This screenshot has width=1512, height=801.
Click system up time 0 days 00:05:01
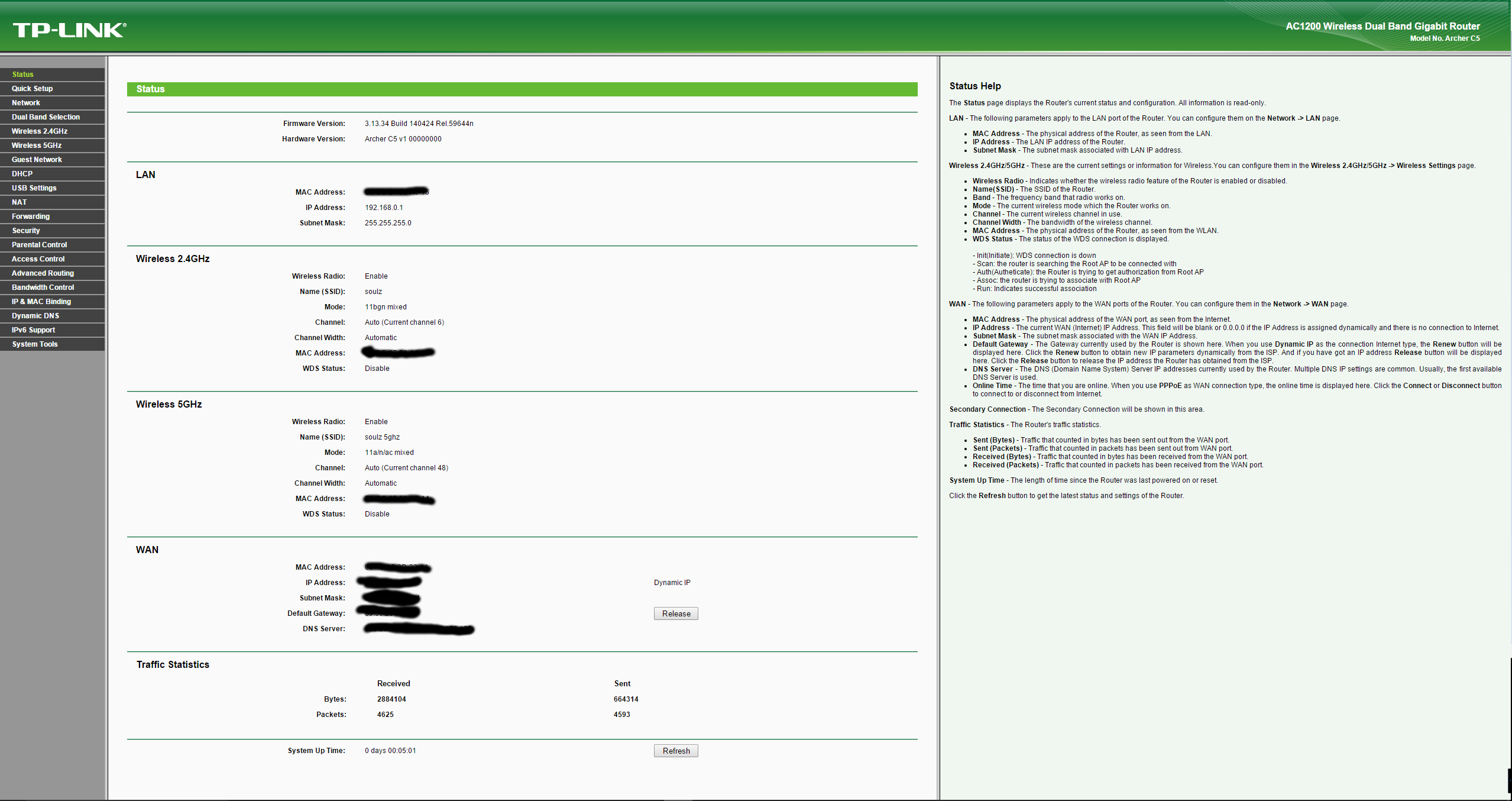(390, 751)
